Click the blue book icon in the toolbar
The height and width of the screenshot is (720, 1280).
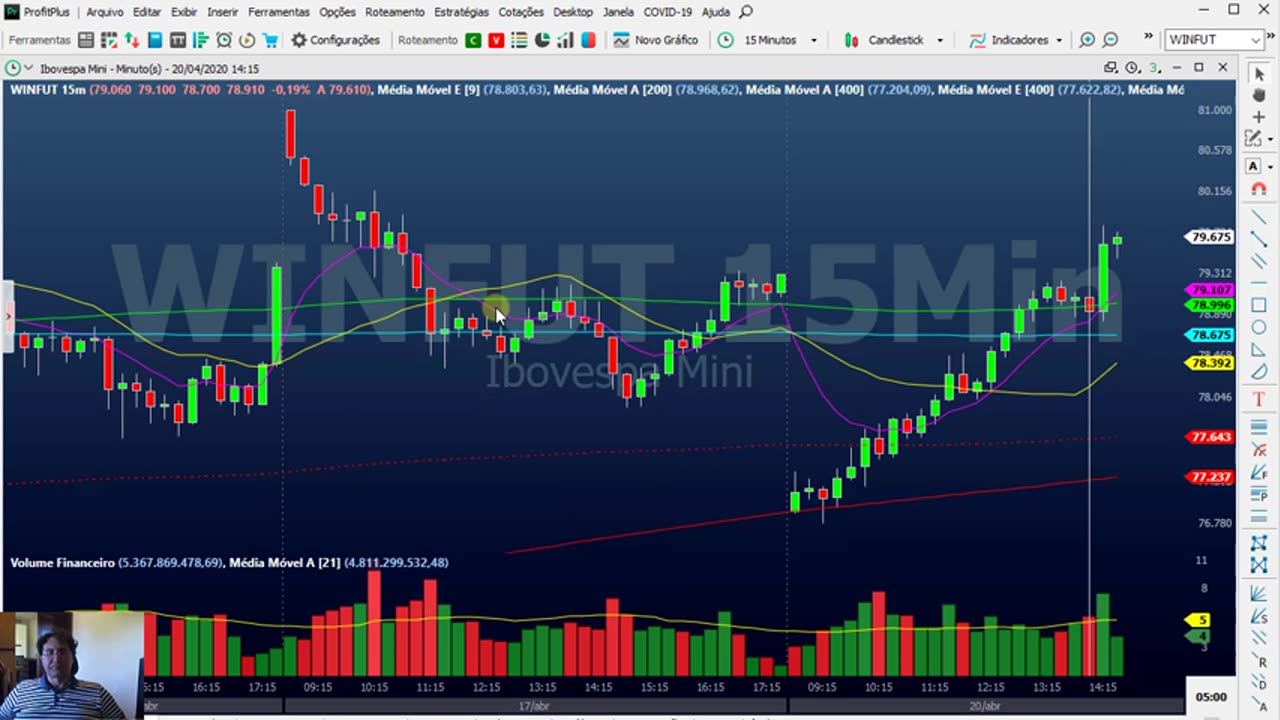tap(155, 40)
